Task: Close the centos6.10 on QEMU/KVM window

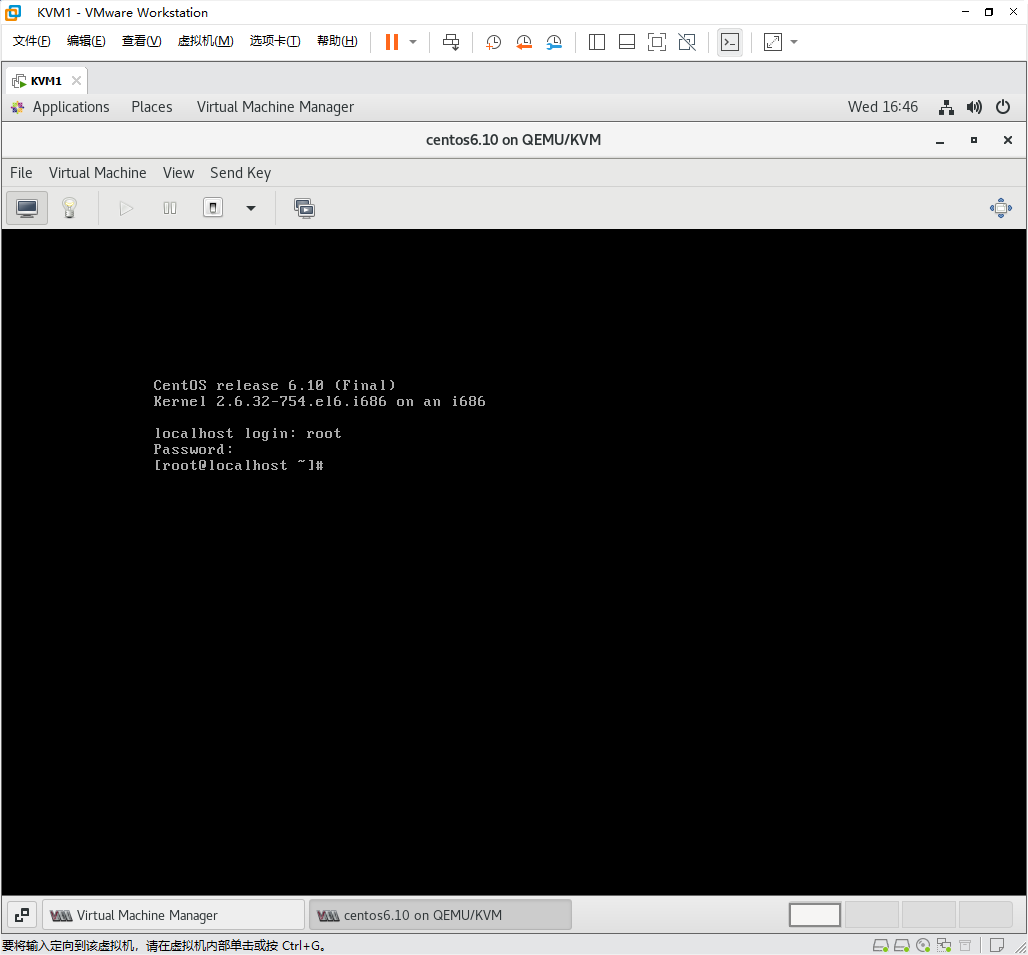Action: pos(1008,140)
